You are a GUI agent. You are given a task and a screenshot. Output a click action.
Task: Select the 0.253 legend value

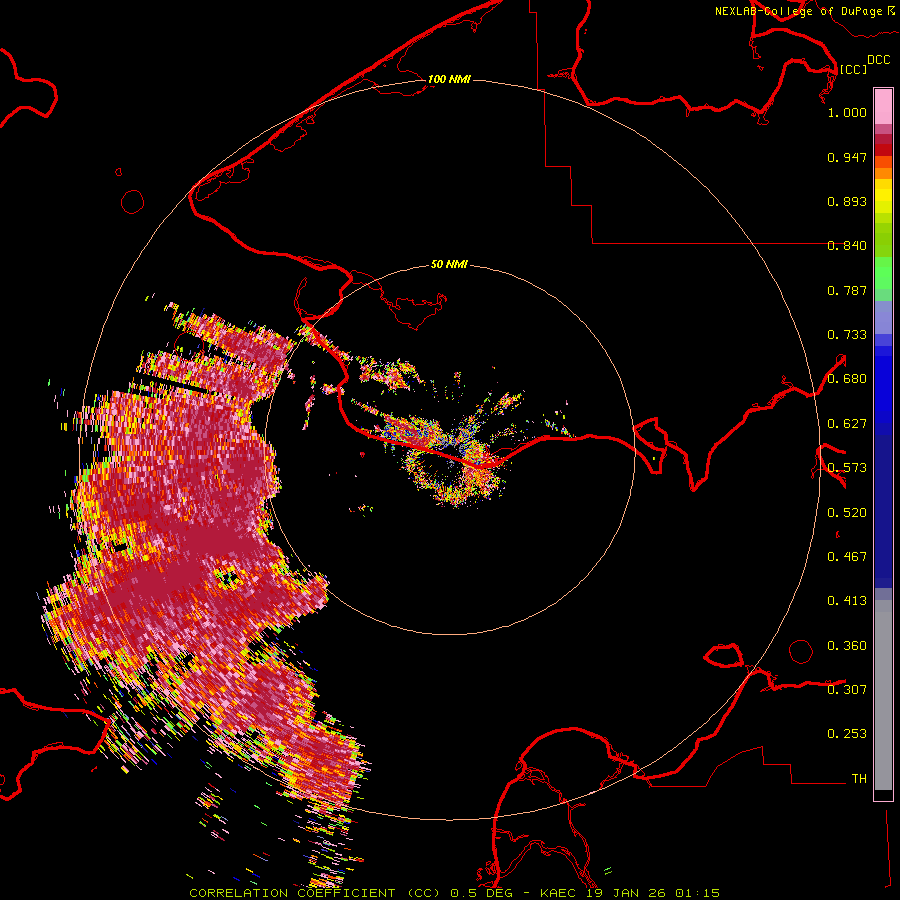(x=847, y=734)
